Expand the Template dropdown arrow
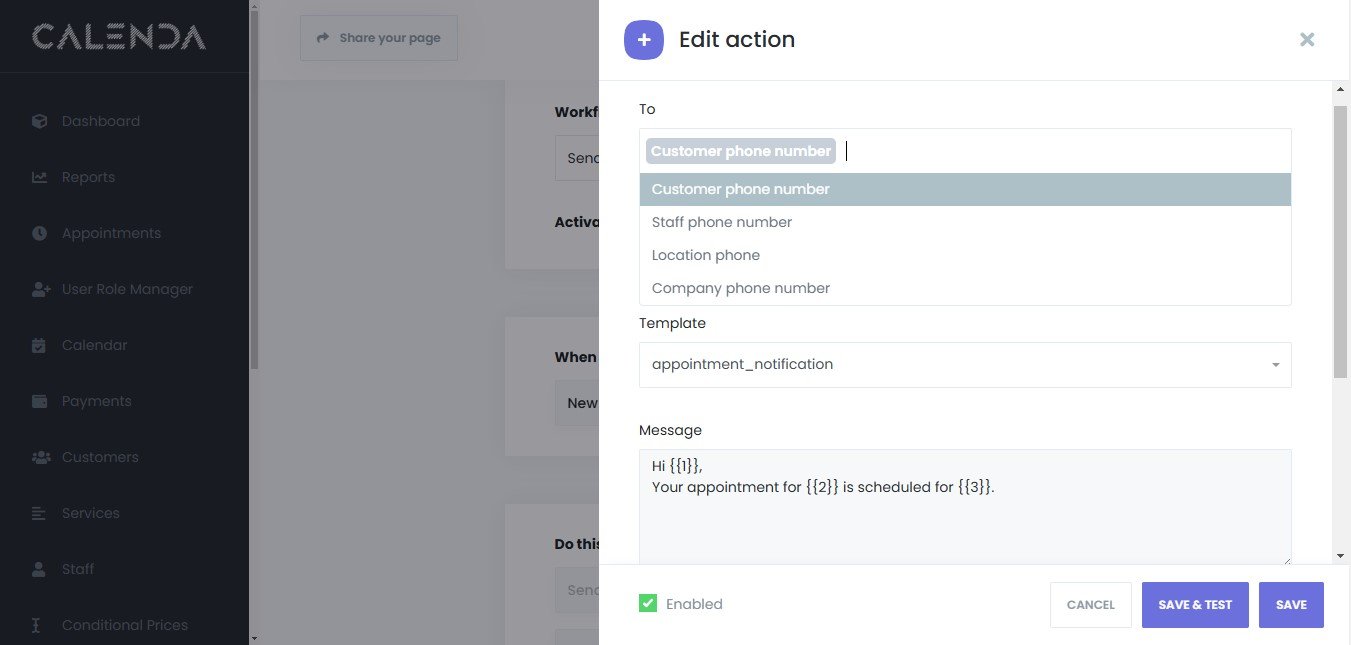The image size is (1351, 645). click(1275, 365)
